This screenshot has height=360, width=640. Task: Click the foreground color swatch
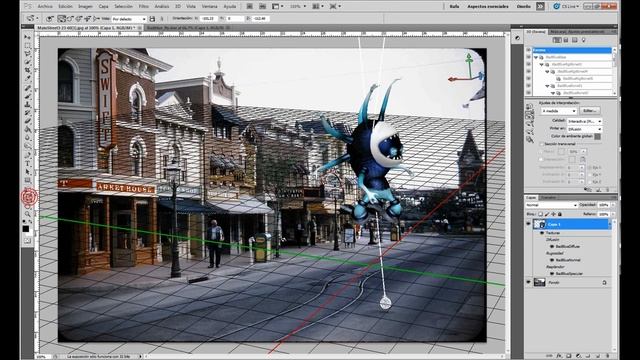click(26, 229)
